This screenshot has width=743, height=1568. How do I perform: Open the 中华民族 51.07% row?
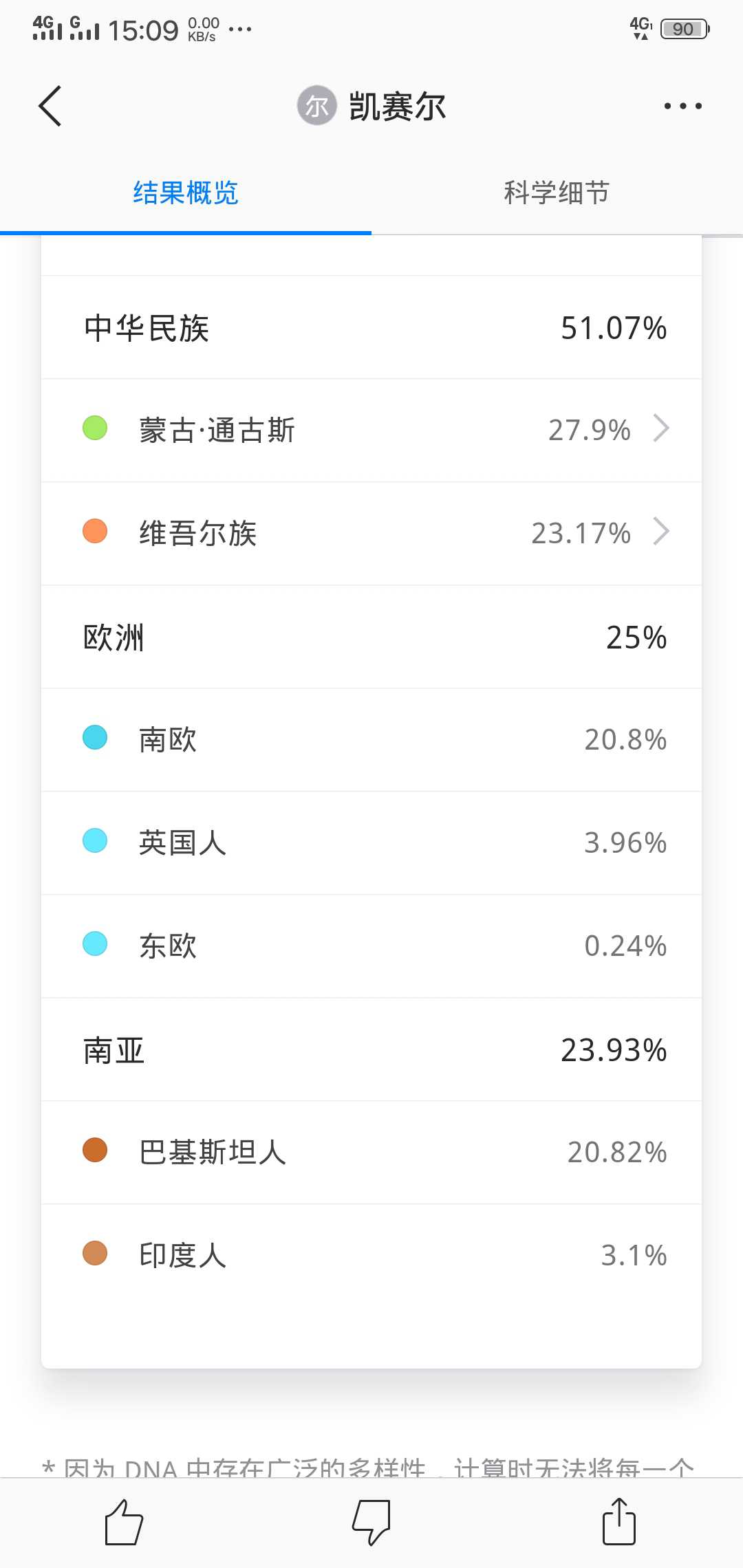coord(371,328)
